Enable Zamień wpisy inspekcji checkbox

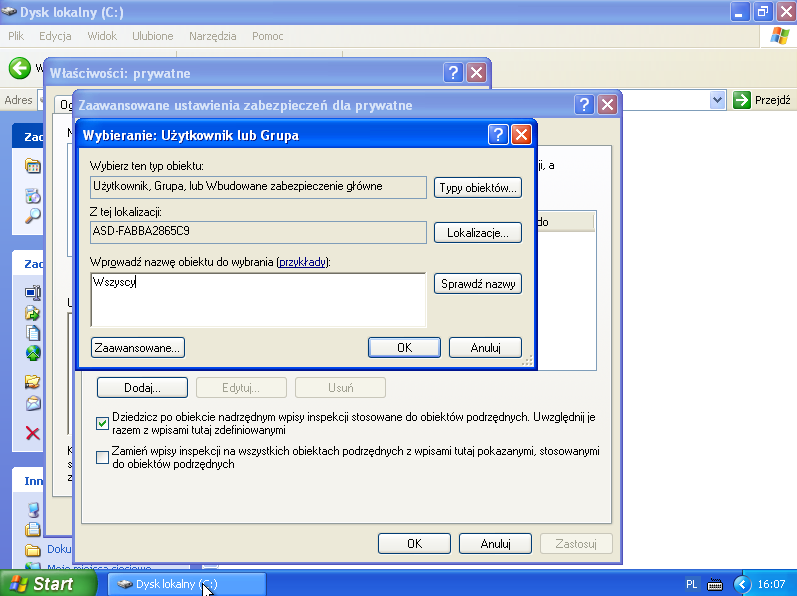pyautogui.click(x=102, y=458)
